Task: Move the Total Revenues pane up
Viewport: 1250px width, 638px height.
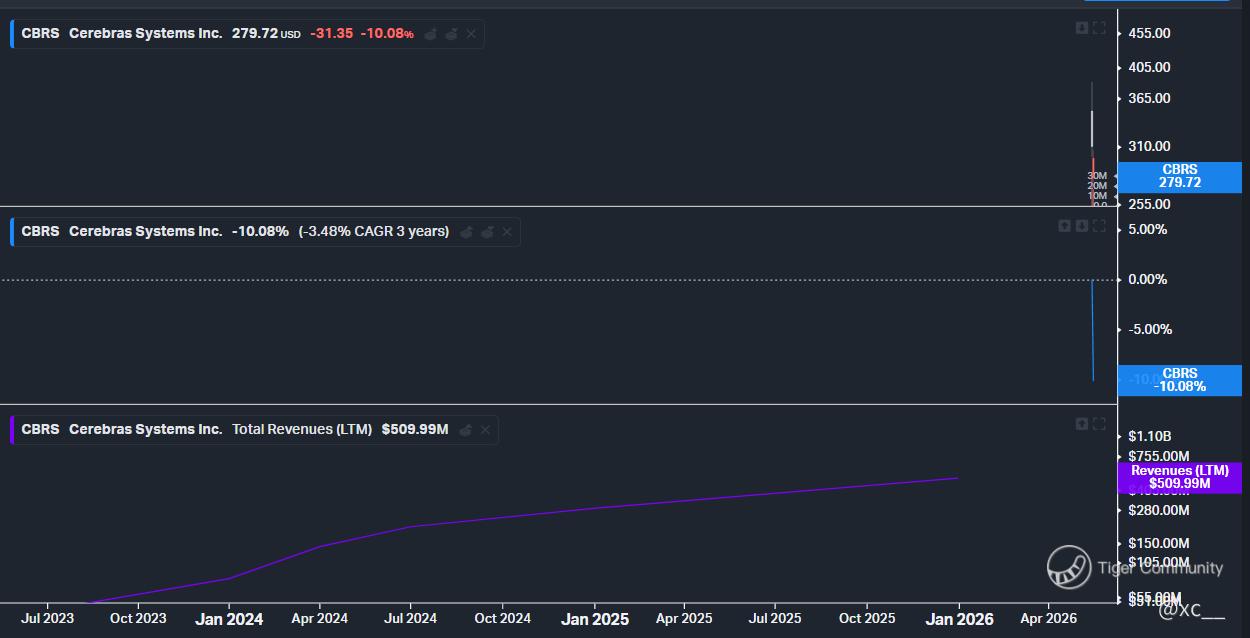Action: click(x=1081, y=424)
